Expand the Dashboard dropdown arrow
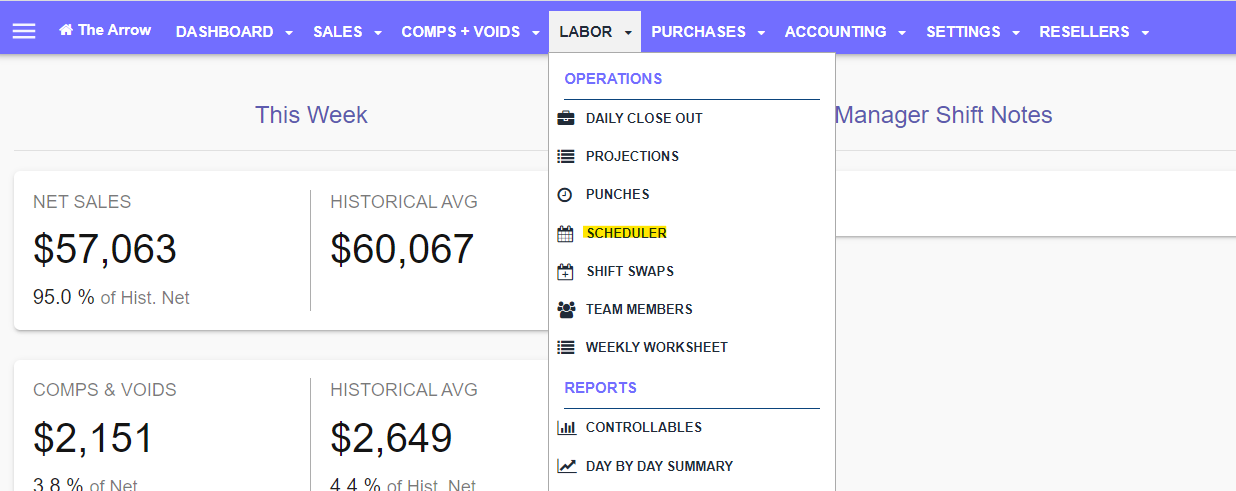Viewport: 1236px width, 491px height. coord(289,33)
